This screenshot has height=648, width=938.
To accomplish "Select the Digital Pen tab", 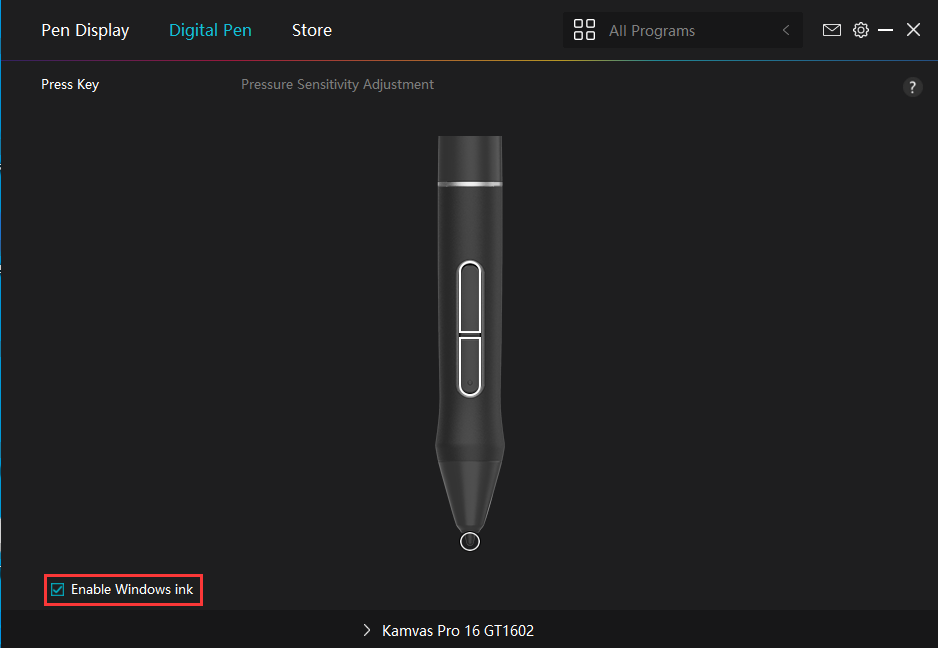I will (x=210, y=30).
